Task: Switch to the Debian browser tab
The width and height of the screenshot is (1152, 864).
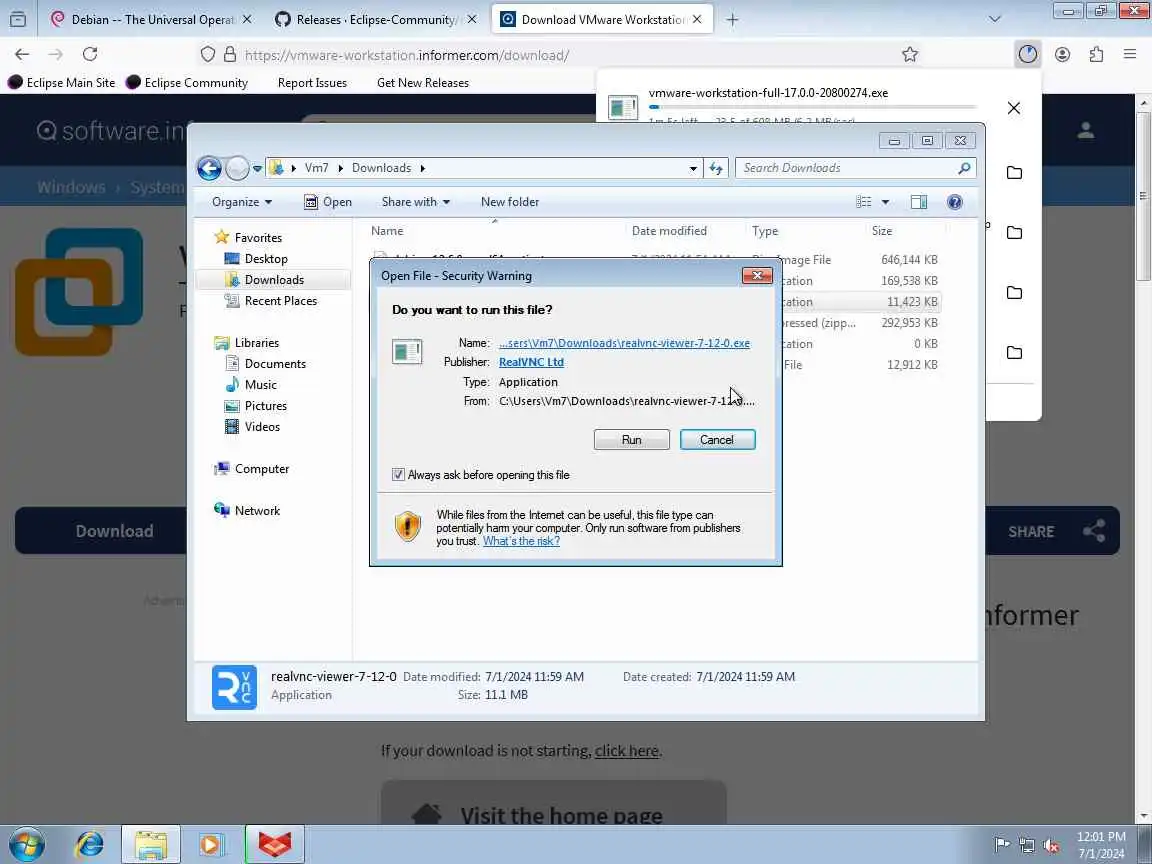Action: [x=151, y=19]
